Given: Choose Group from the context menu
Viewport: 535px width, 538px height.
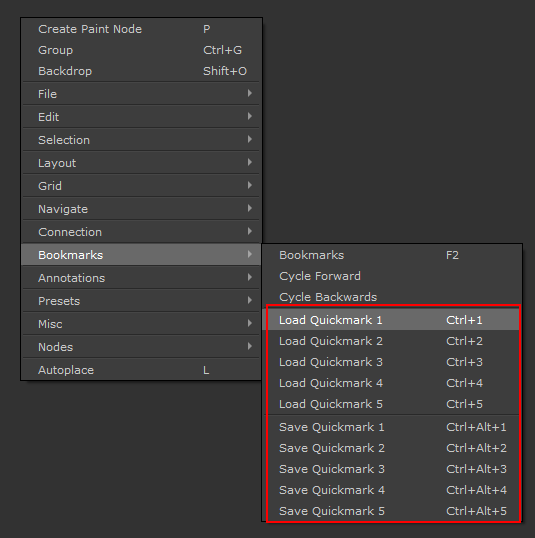Looking at the screenshot, I should (141, 50).
